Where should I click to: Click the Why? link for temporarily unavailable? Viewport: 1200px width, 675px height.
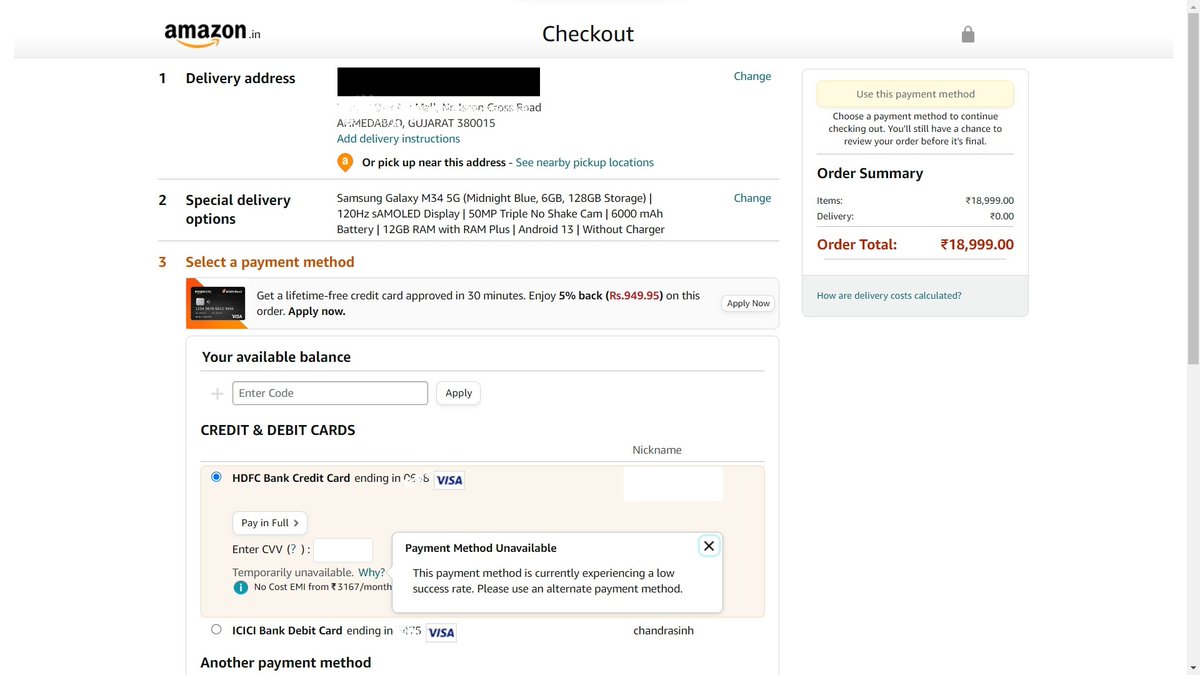pyautogui.click(x=371, y=573)
